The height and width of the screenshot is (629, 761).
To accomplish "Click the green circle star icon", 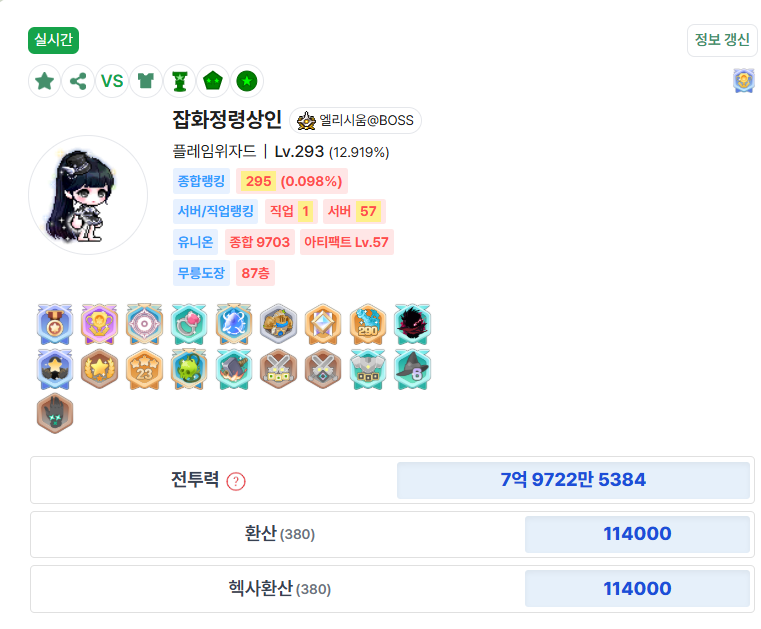I will click(x=247, y=81).
